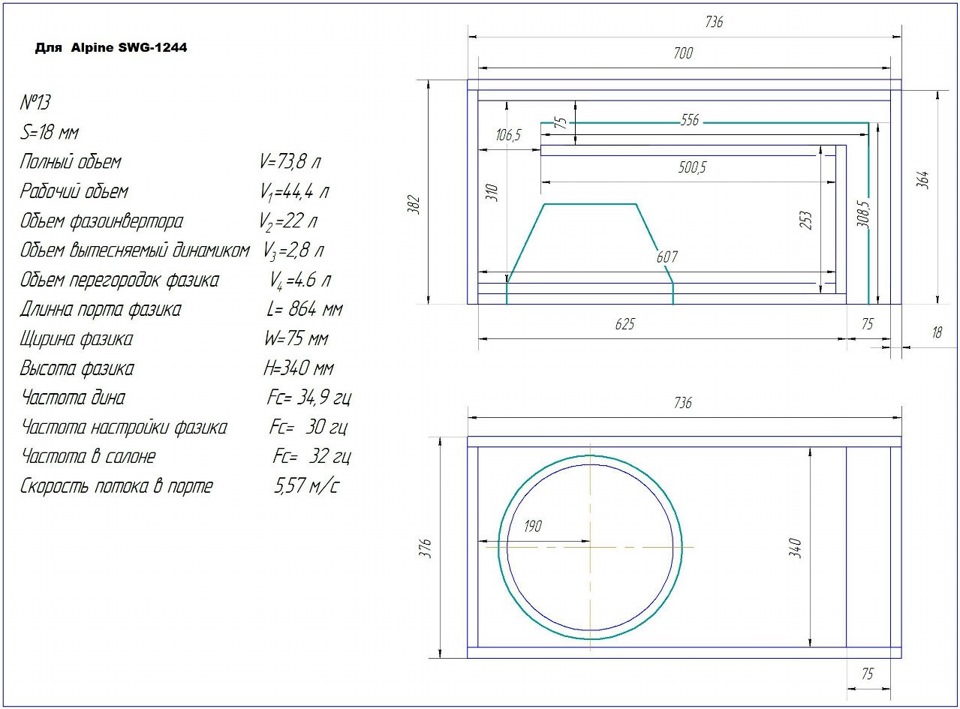Select the 625 width dimension label
Image resolution: width=960 pixels, height=709 pixels.
[625, 325]
